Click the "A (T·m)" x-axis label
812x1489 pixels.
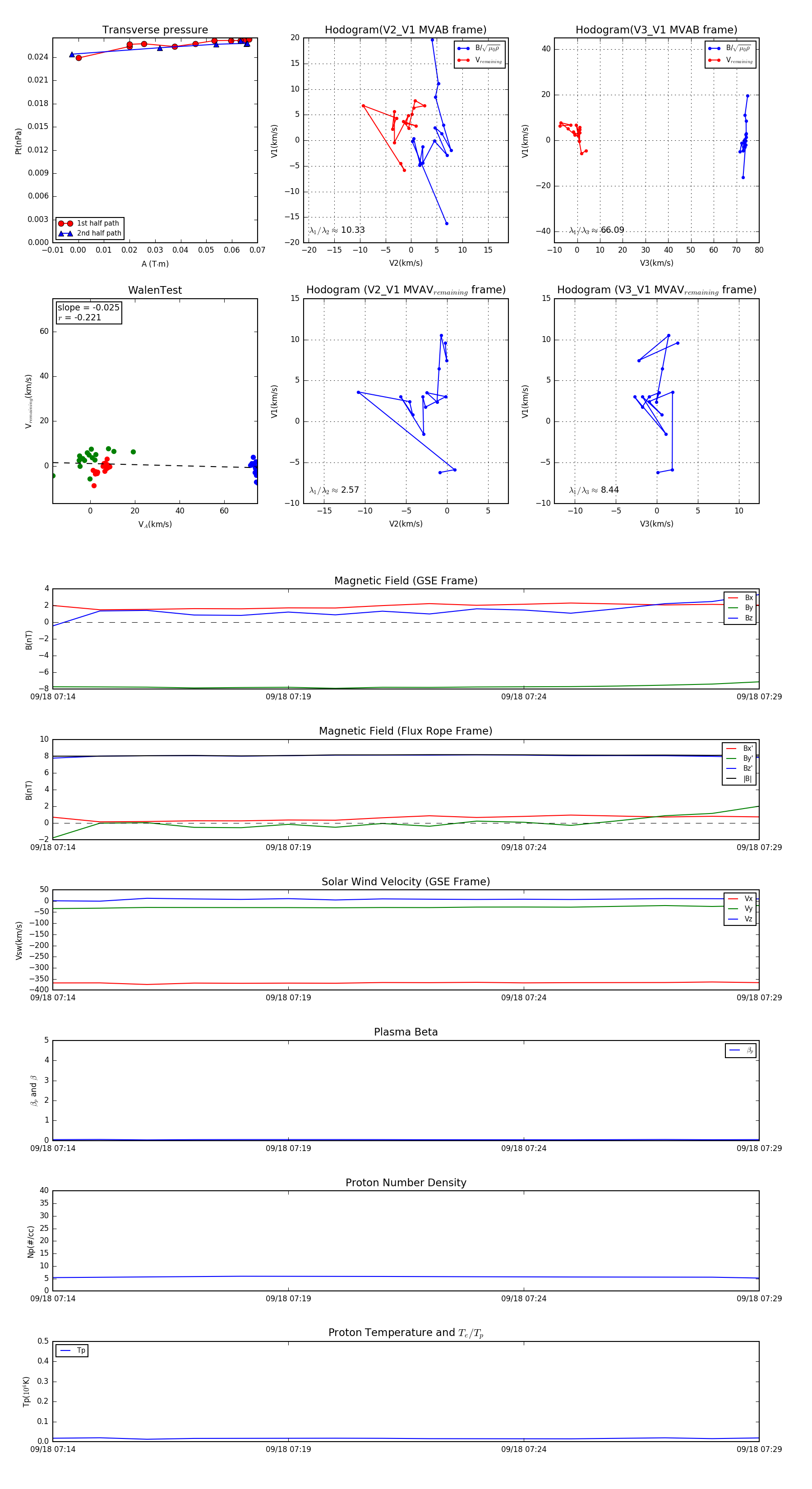click(x=155, y=264)
